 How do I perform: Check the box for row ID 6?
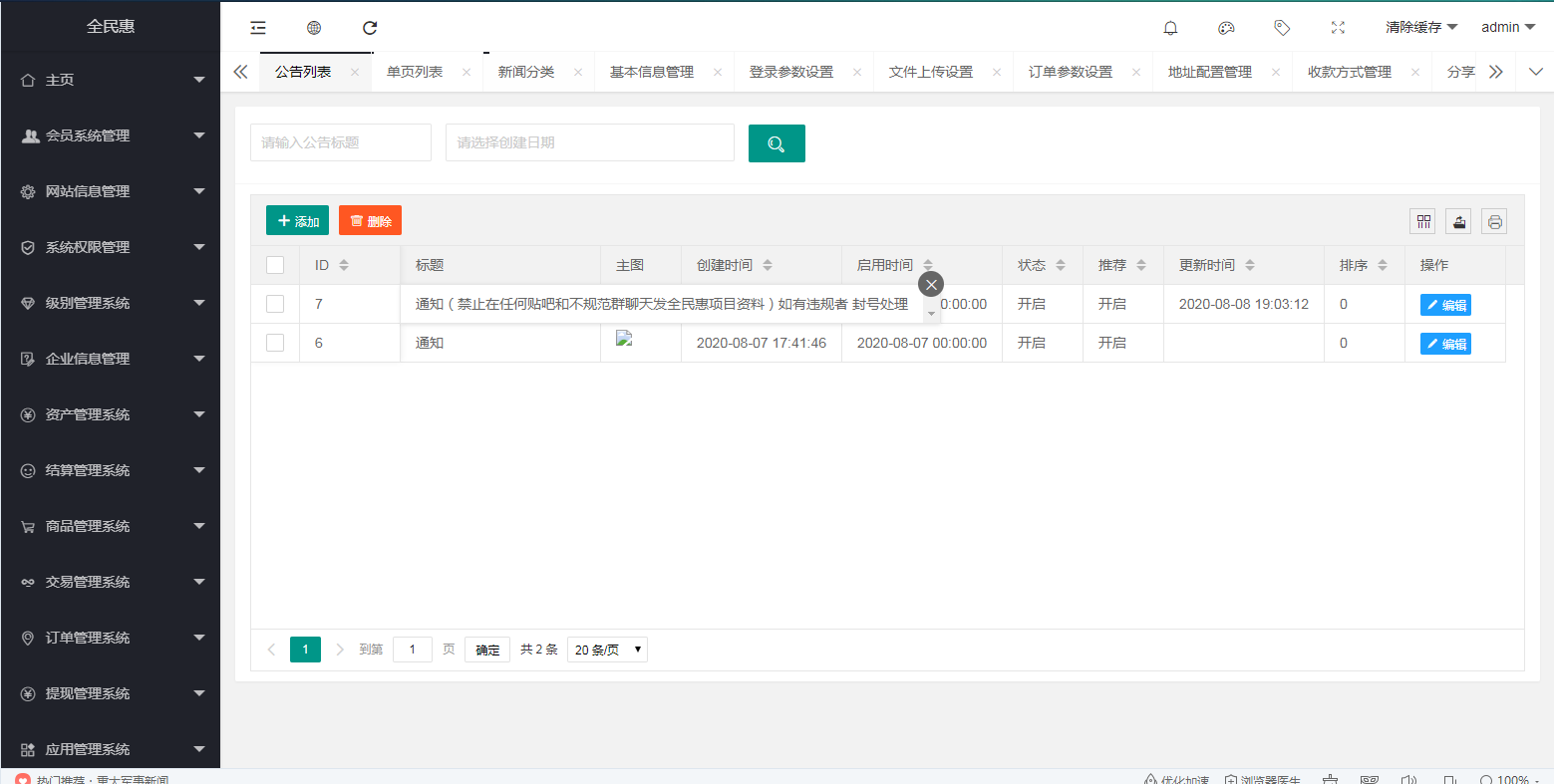(x=275, y=343)
